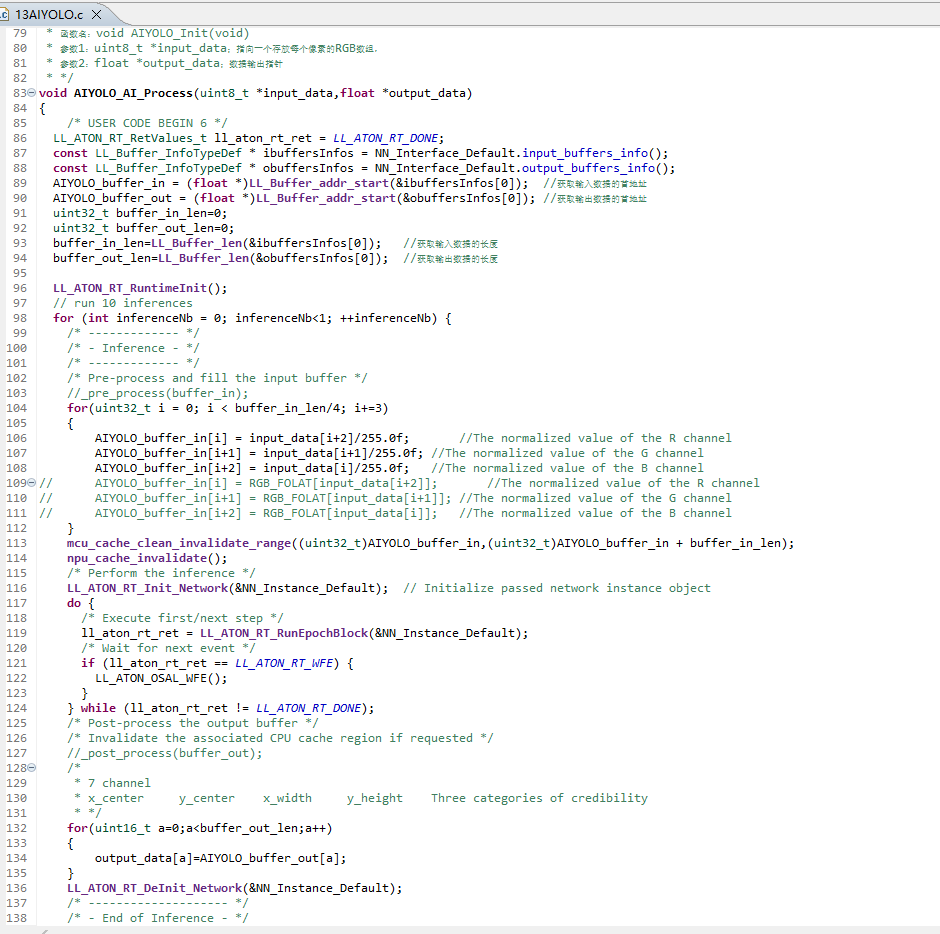Click output_buffers_info call on line 88

(x=589, y=168)
